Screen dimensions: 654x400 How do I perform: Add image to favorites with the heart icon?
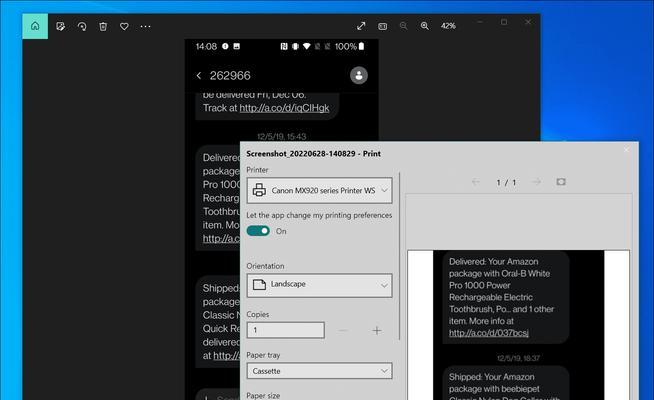(x=124, y=26)
